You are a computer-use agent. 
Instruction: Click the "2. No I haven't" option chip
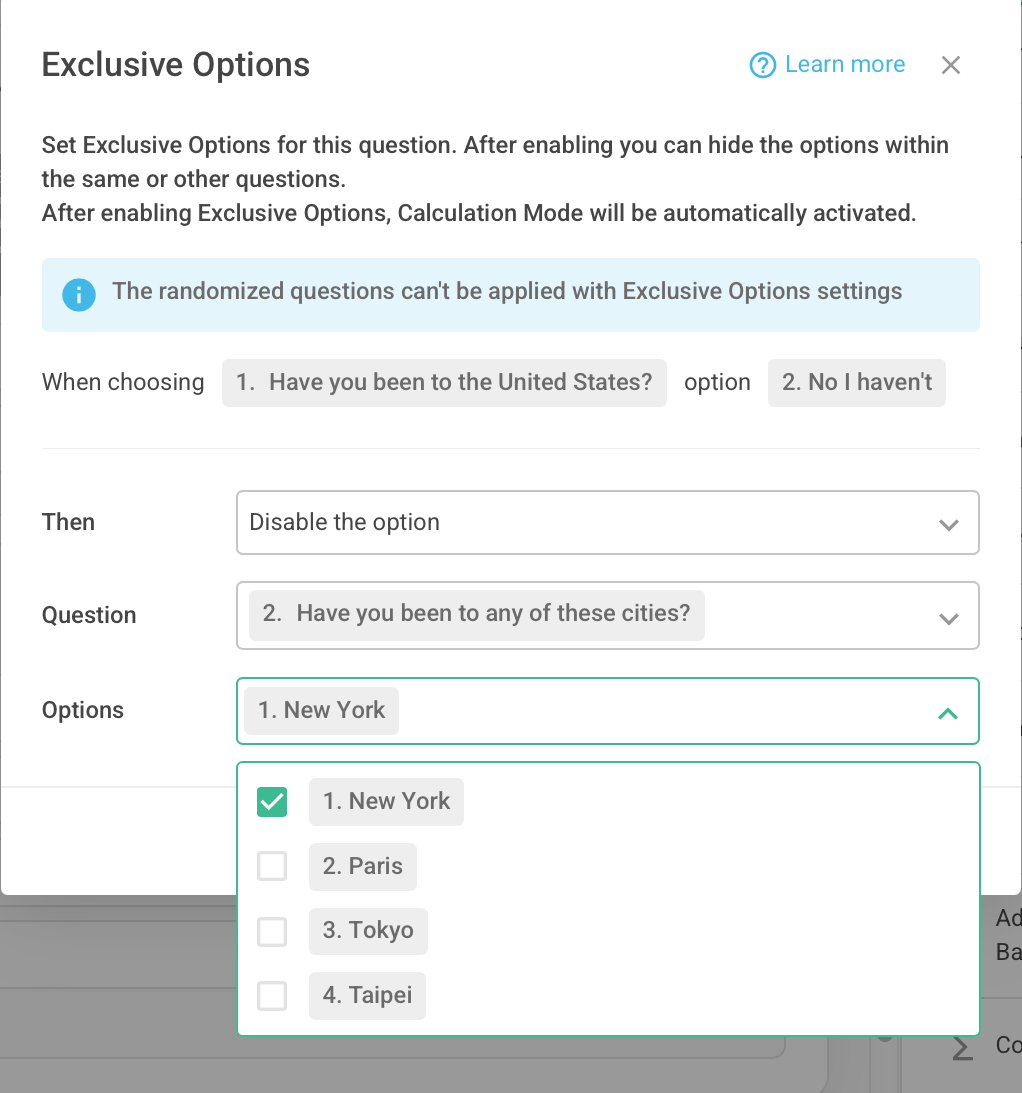coord(856,382)
